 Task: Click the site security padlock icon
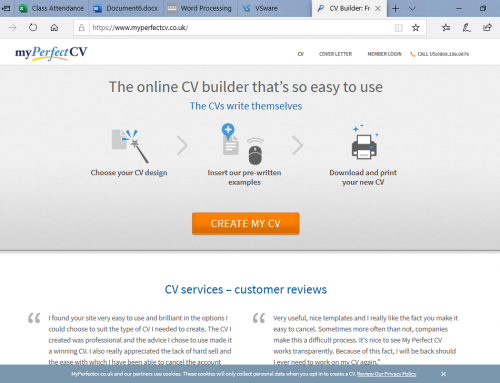pyautogui.click(x=81, y=28)
